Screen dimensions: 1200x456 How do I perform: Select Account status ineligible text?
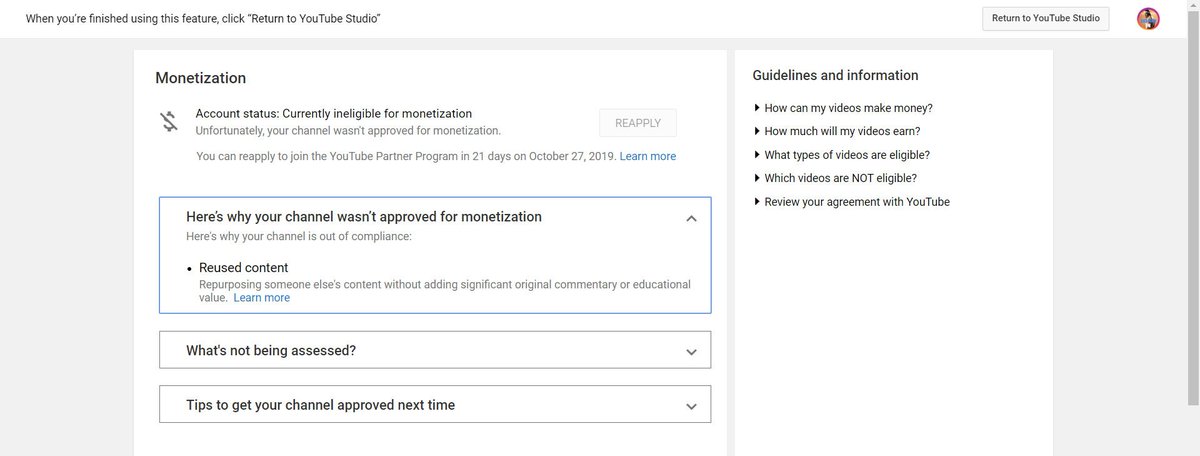point(334,114)
